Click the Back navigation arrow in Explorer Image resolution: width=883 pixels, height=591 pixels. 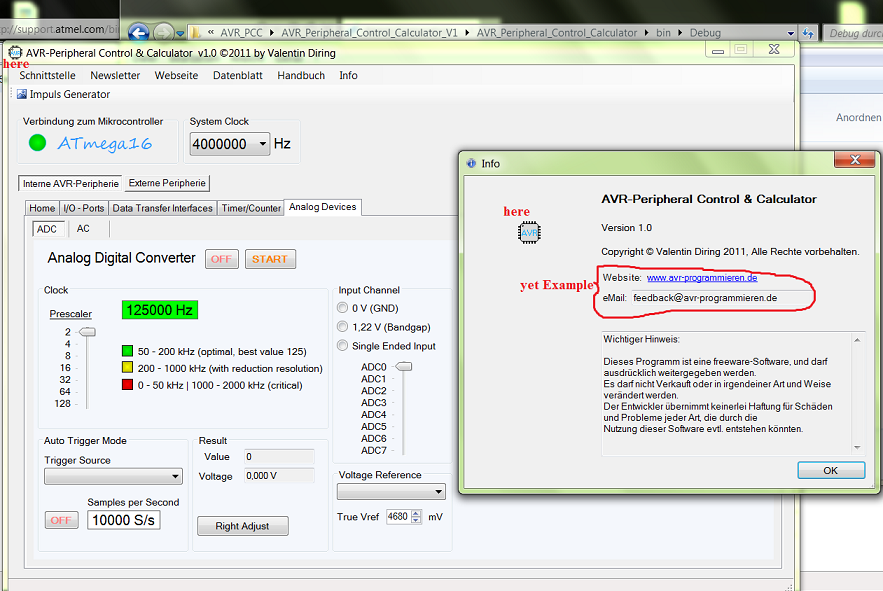138,31
